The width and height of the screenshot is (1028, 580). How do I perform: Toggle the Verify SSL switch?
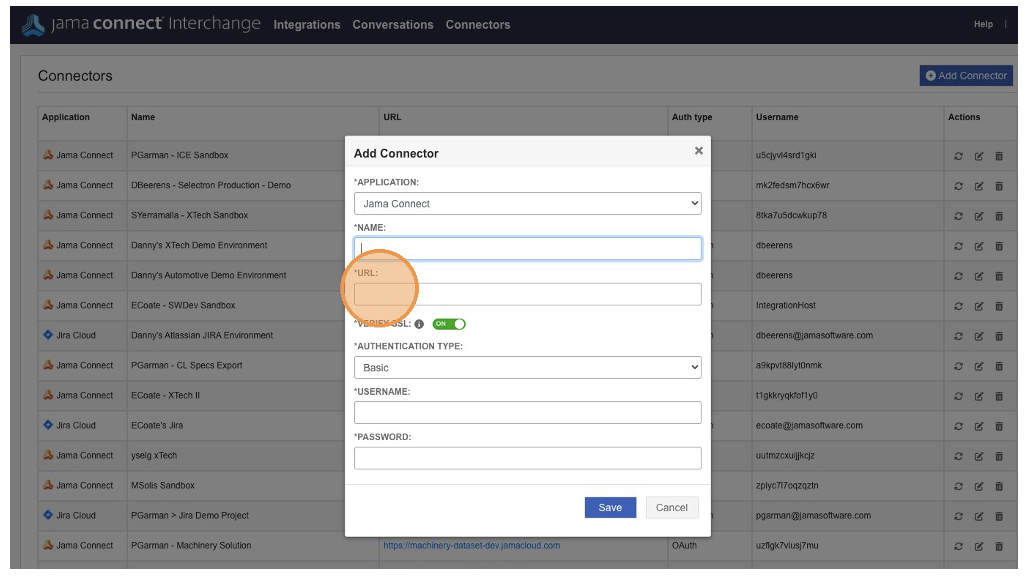click(x=449, y=324)
